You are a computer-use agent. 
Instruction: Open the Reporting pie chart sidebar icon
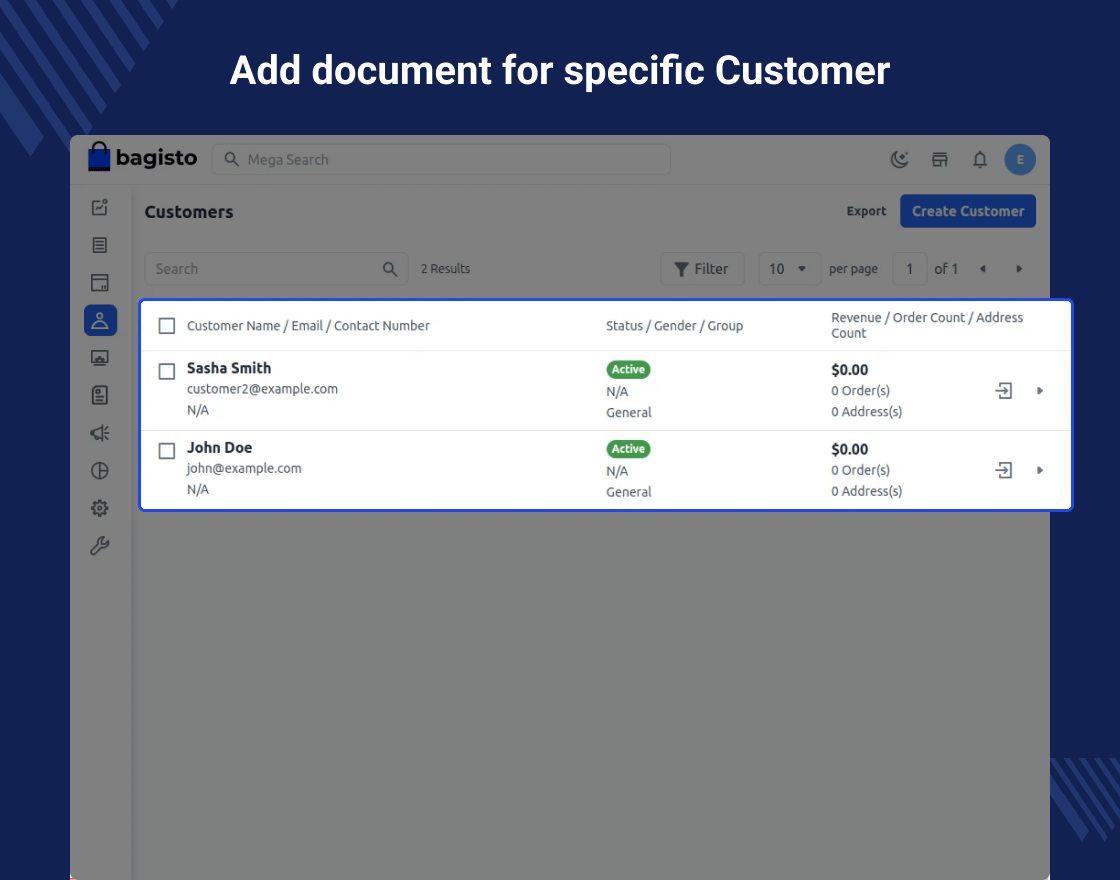coord(100,471)
